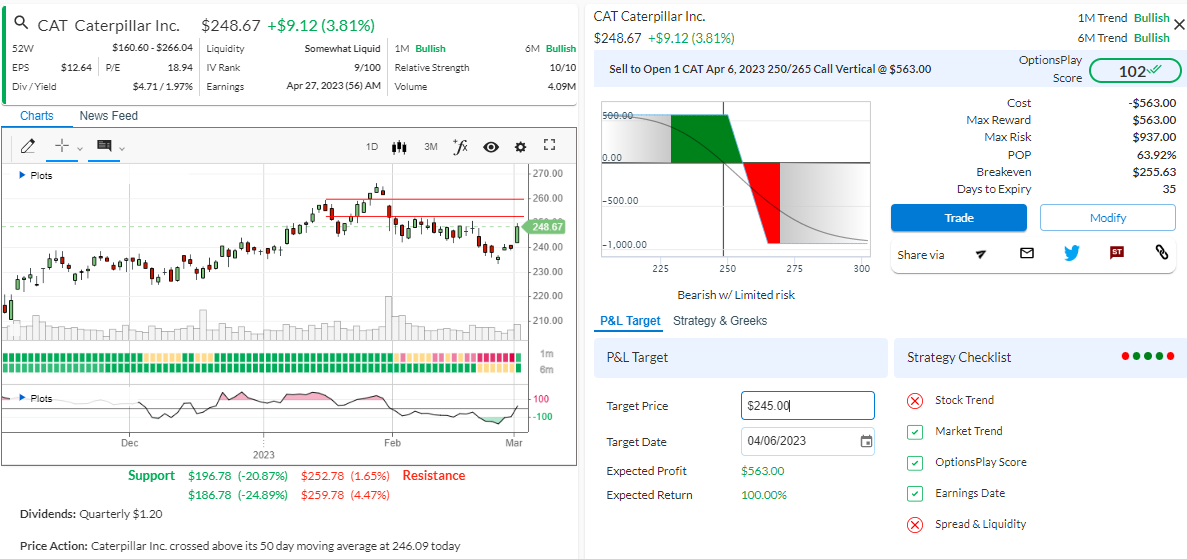The image size is (1187, 559).
Task: Click the POP 63.92% value
Action: [x=1157, y=155]
